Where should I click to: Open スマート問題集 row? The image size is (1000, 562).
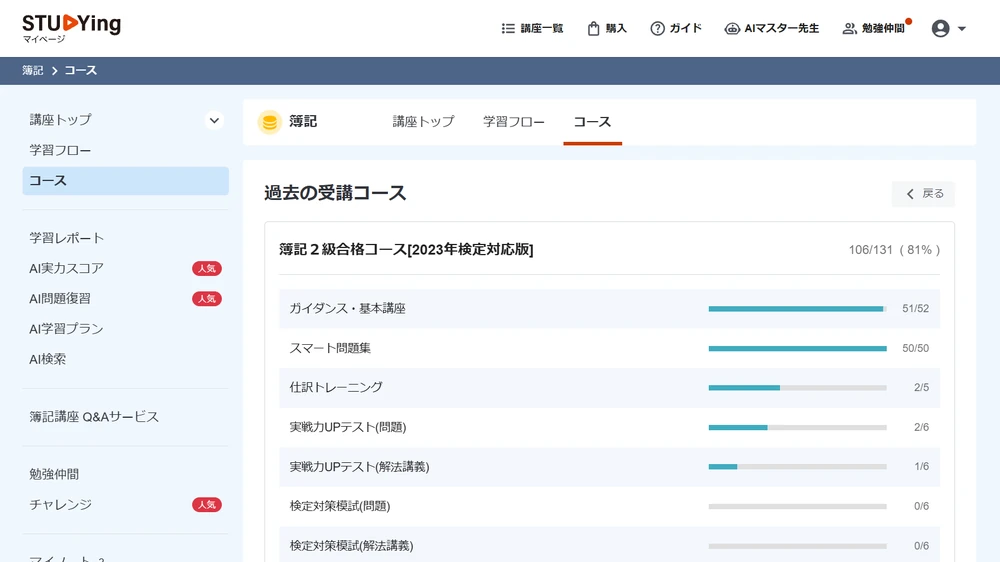[609, 348]
